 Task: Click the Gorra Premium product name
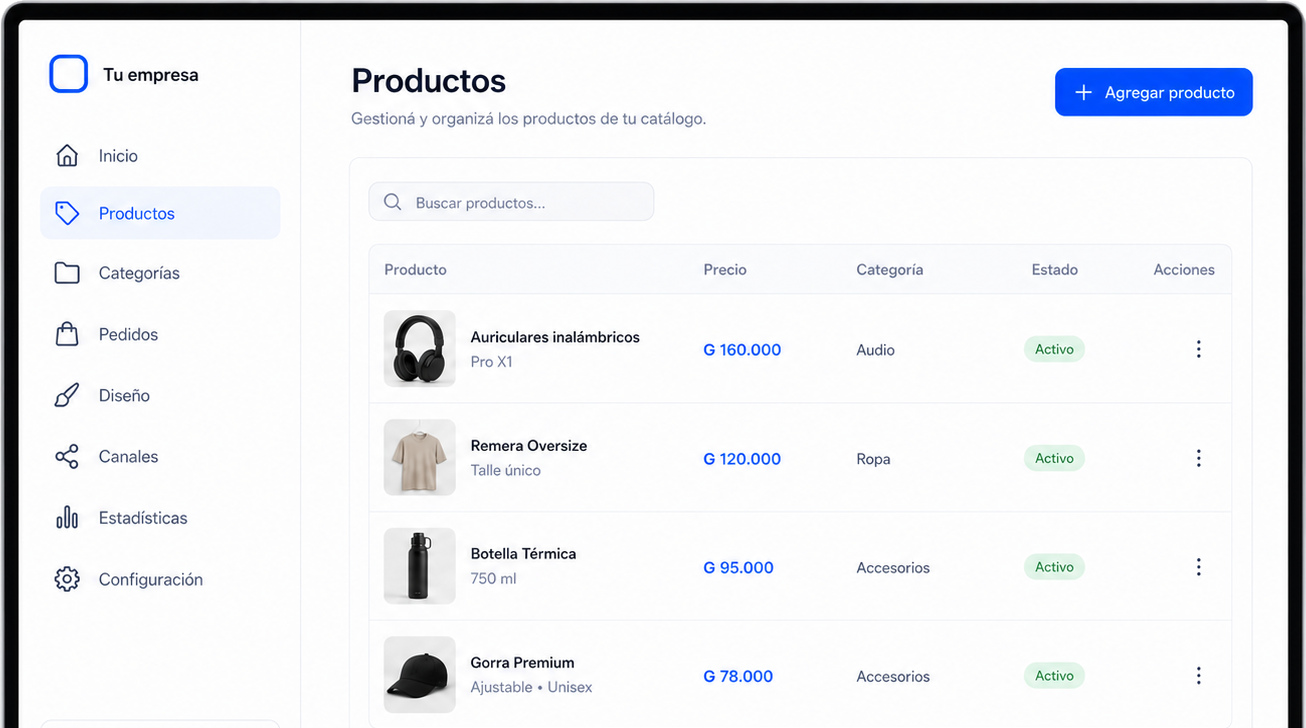click(522, 662)
